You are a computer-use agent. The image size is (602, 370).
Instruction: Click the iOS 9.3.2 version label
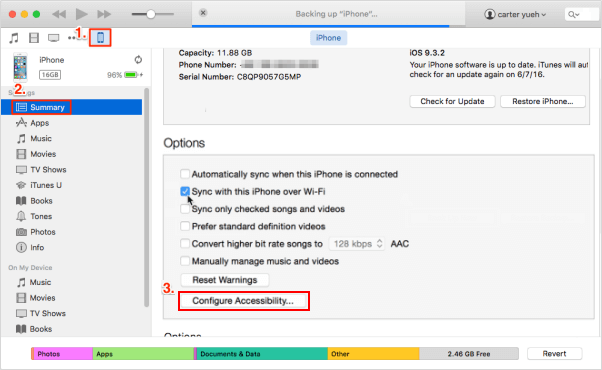pyautogui.click(x=427, y=53)
